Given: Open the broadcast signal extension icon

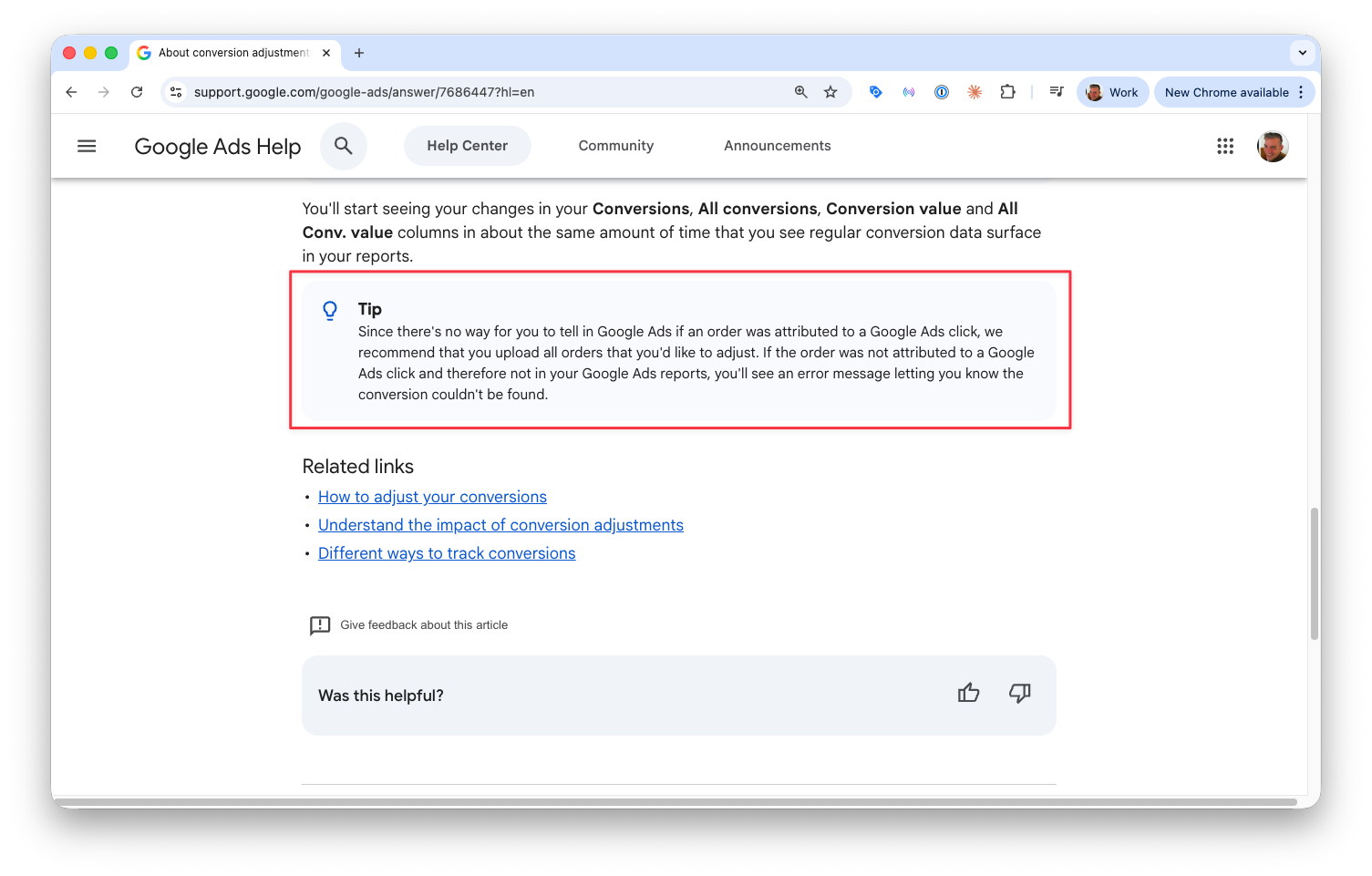Looking at the screenshot, I should pos(908,91).
